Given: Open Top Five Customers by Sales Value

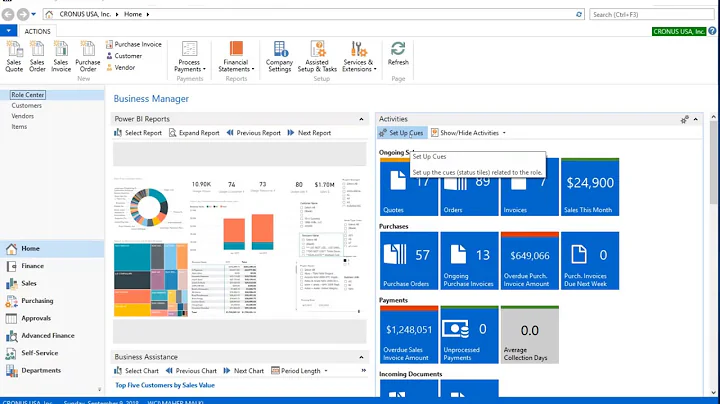Looking at the screenshot, I should click(x=165, y=385).
